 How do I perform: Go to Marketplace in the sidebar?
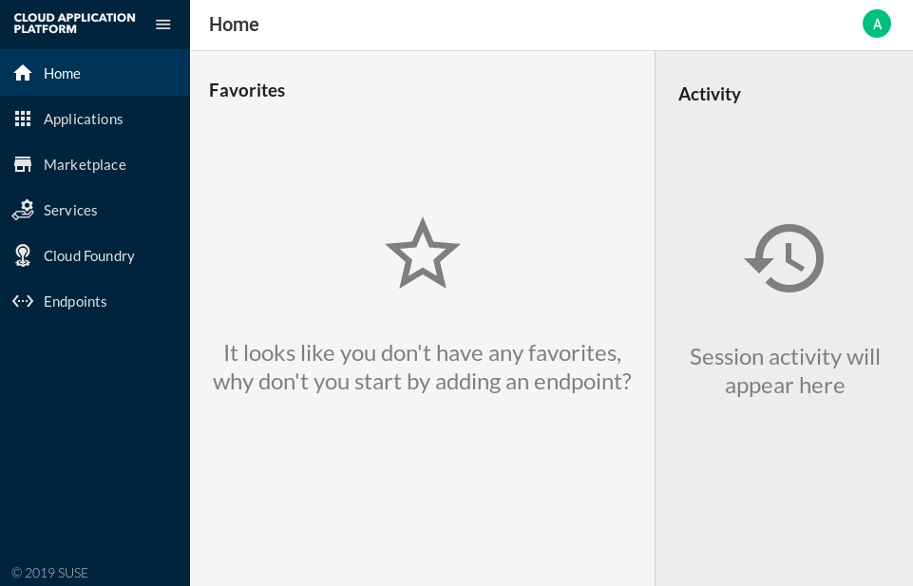(x=85, y=164)
